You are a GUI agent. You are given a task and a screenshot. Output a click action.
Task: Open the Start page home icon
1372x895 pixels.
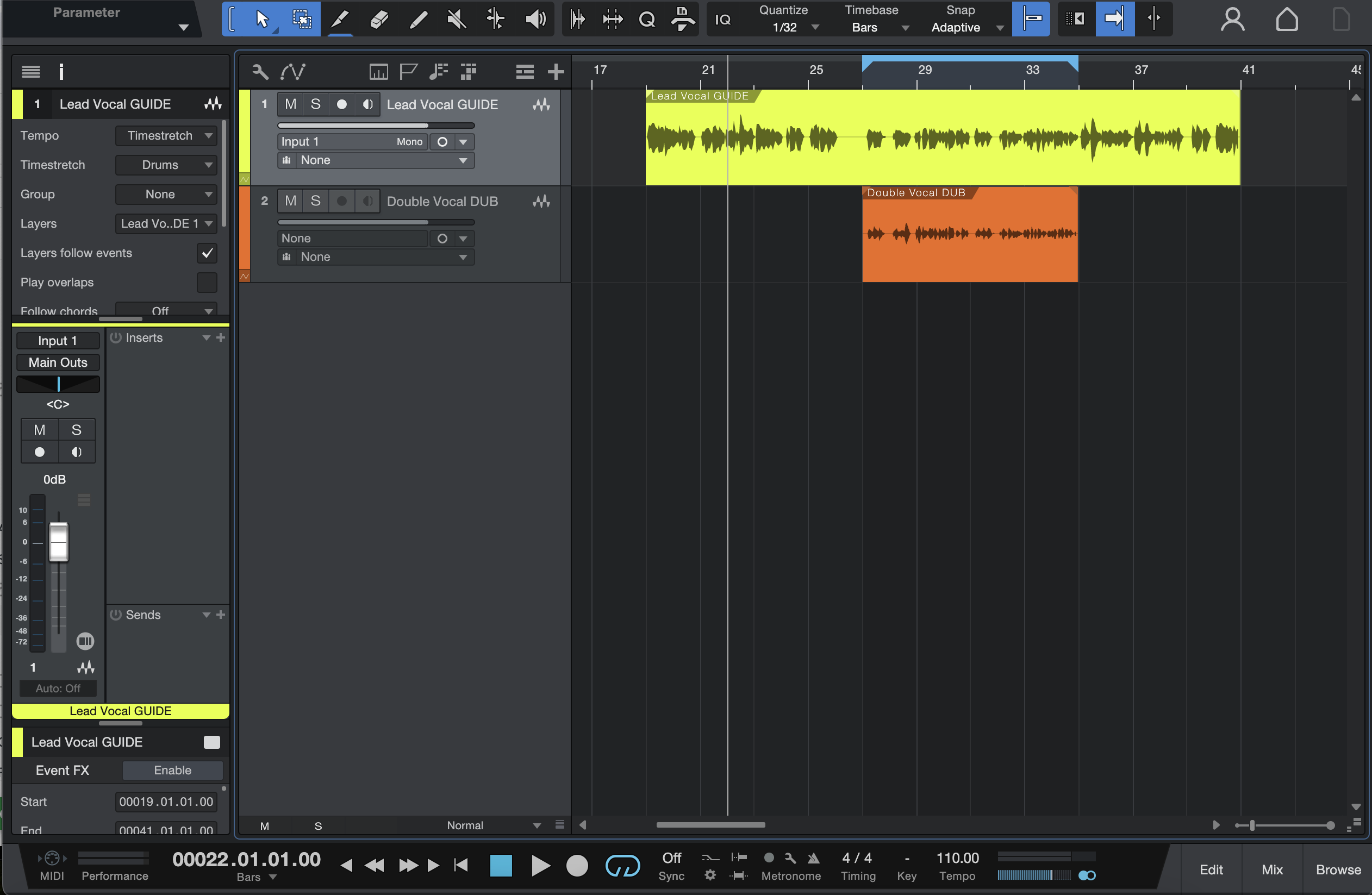pyautogui.click(x=1286, y=19)
